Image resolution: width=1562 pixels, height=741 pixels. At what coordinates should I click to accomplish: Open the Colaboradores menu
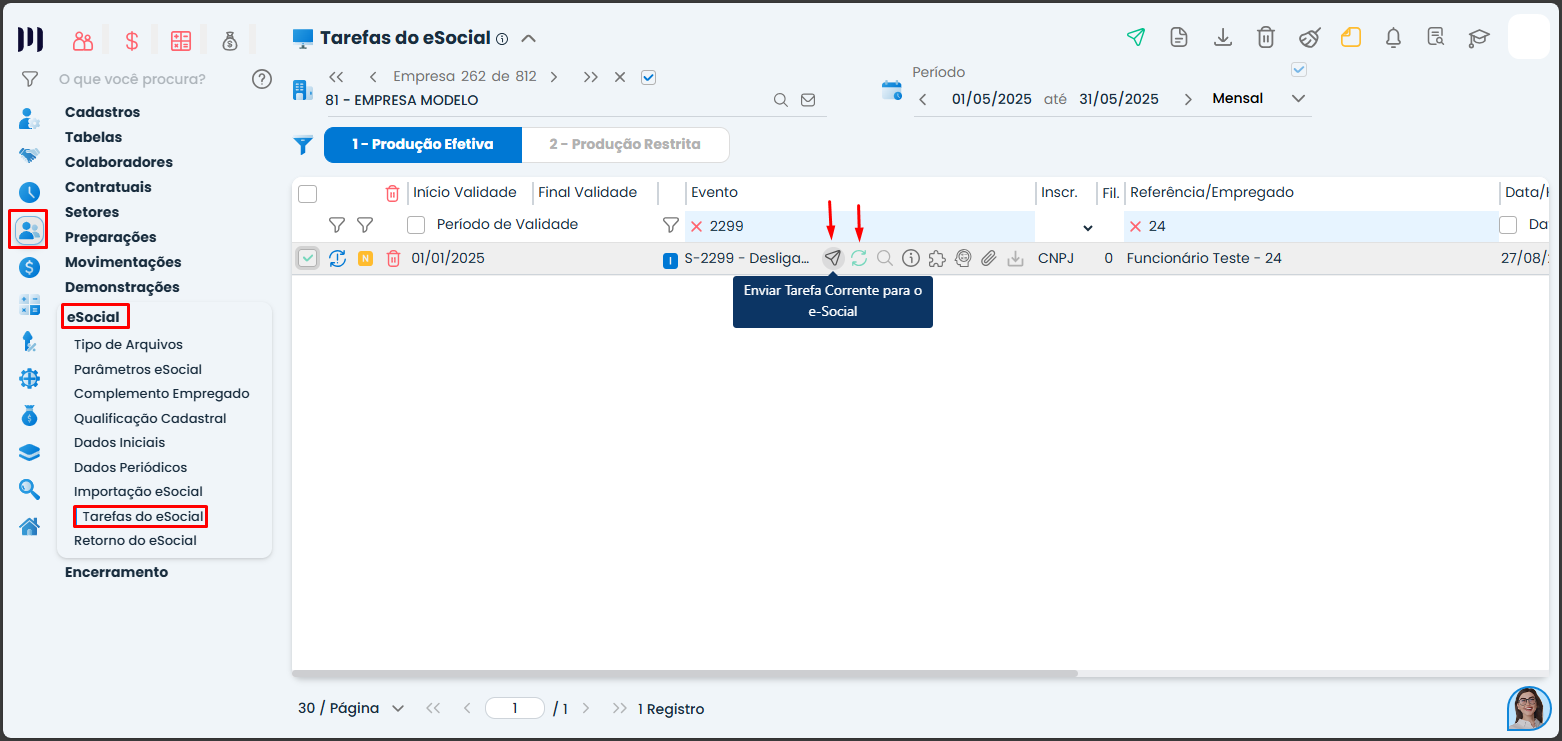click(119, 162)
